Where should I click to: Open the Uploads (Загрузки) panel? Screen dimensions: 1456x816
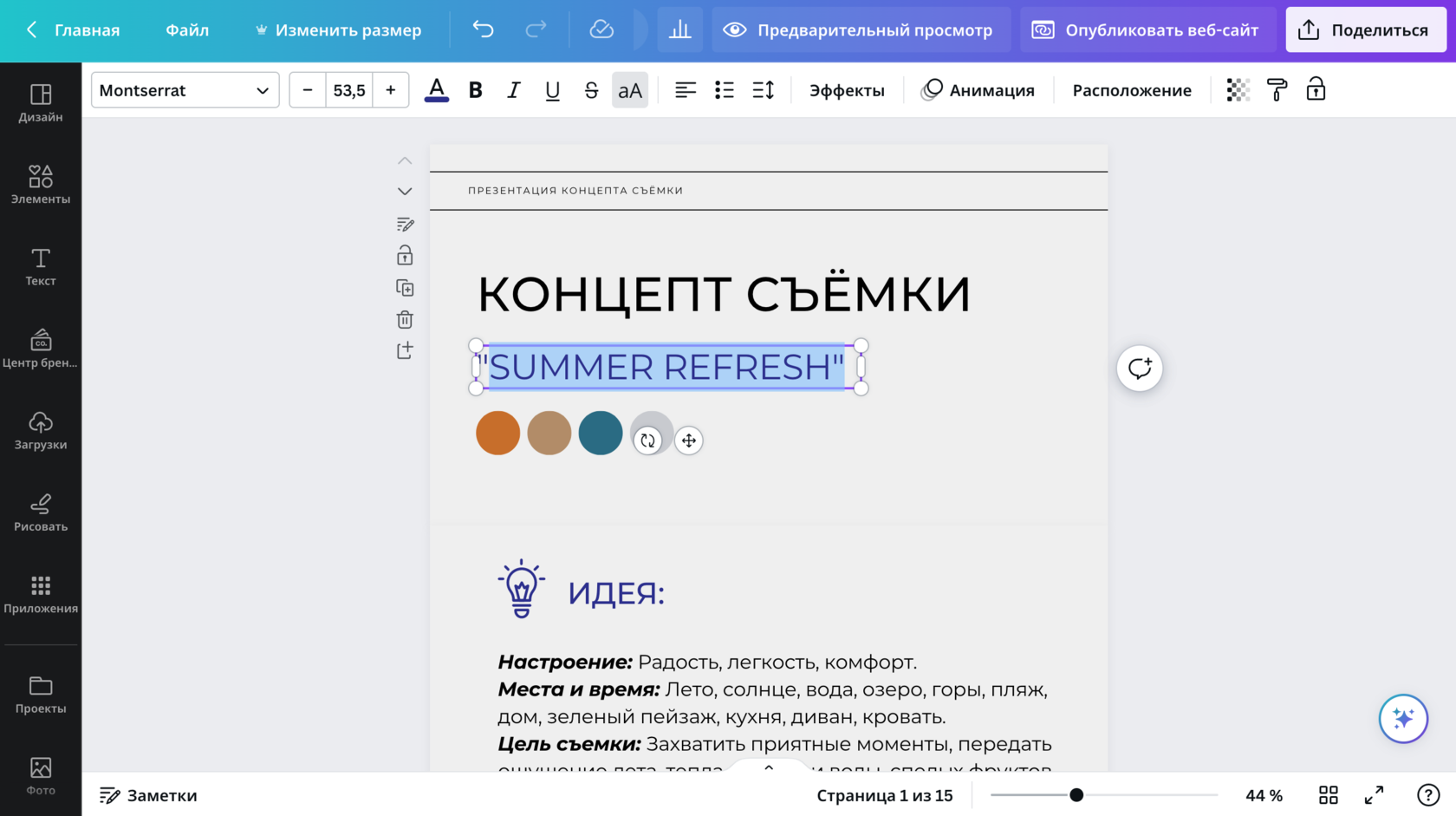(41, 431)
